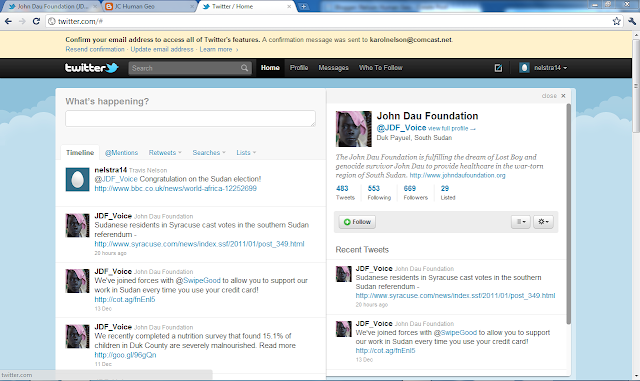Image resolution: width=640 pixels, height=381 pixels.
Task: Open syracuse.com link in Recent Tweets
Action: (x=455, y=295)
